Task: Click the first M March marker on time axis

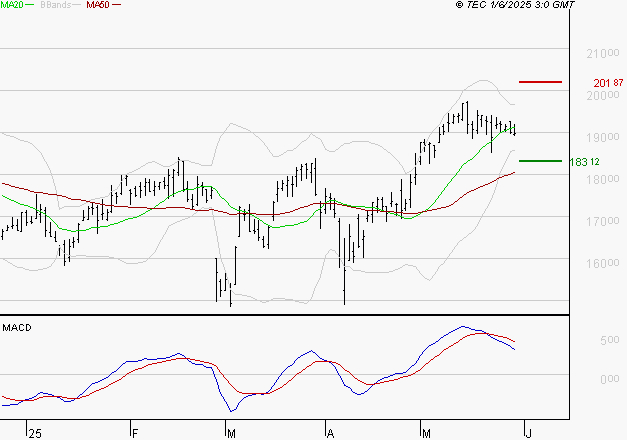Action: [x=231, y=434]
